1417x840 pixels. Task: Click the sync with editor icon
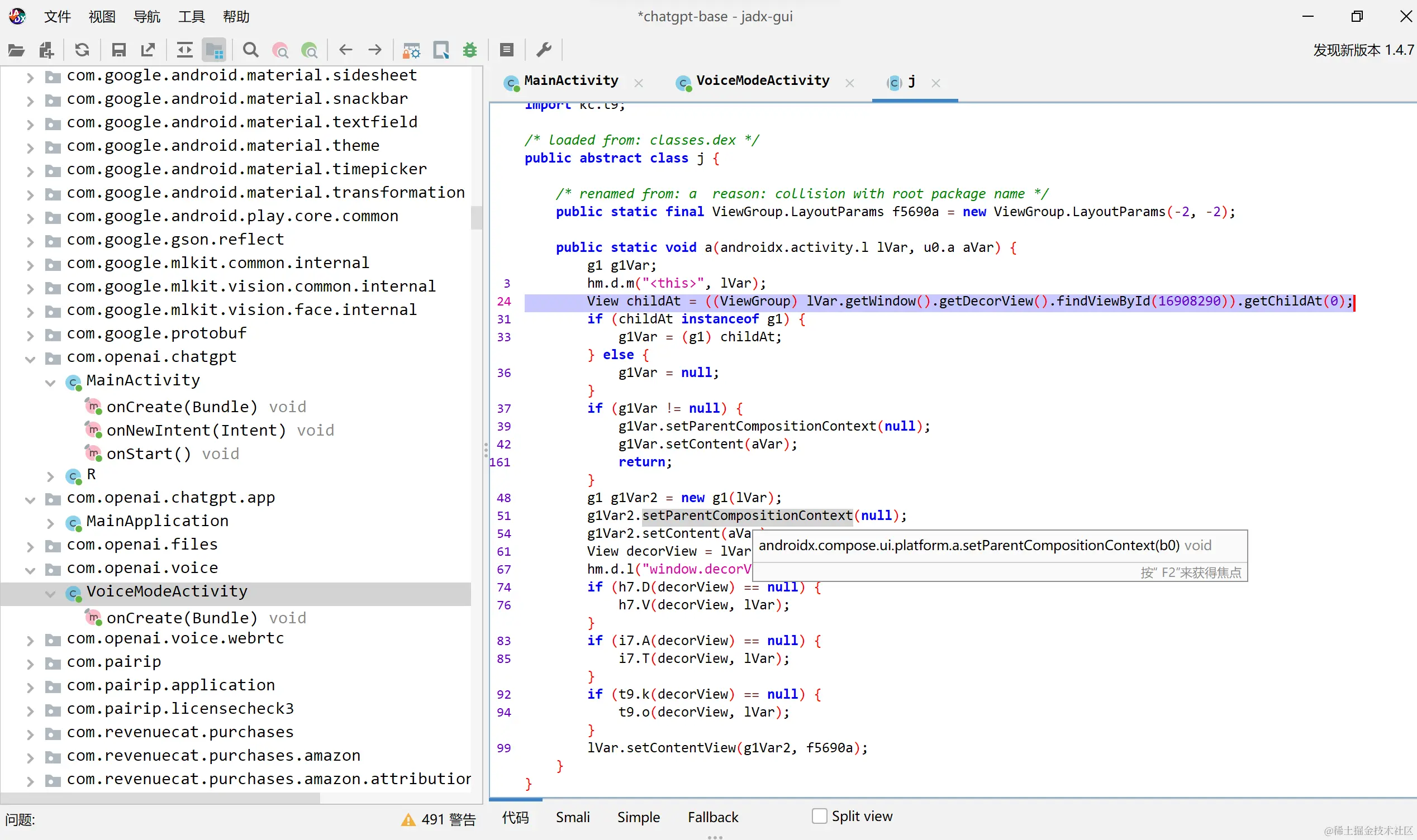coord(184,50)
